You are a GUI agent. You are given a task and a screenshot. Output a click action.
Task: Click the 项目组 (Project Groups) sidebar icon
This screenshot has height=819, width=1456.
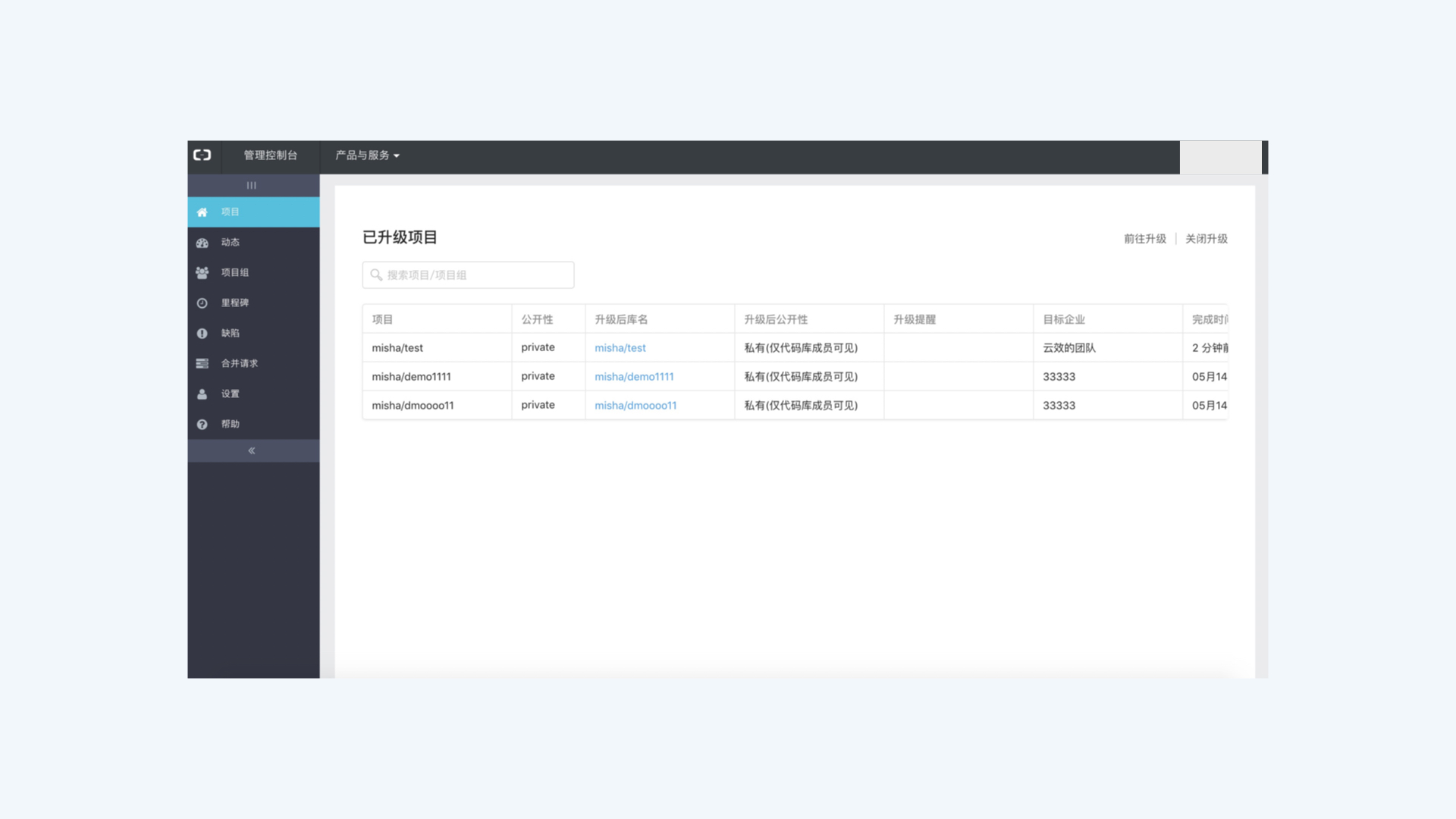click(203, 272)
